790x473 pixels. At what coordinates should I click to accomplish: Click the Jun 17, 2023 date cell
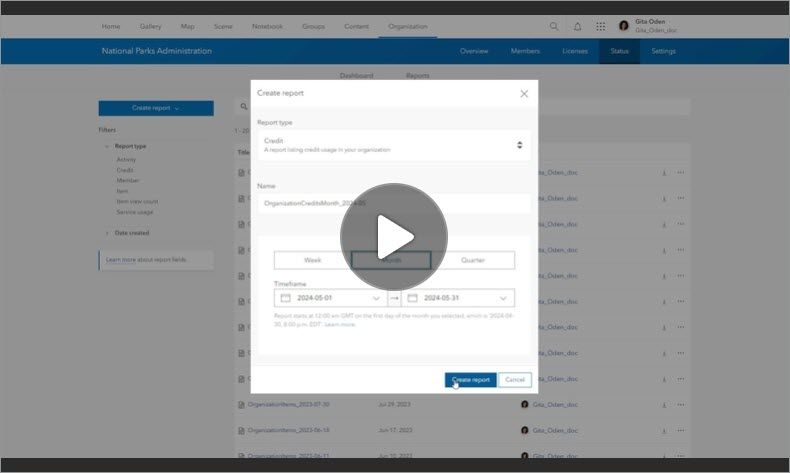point(395,430)
